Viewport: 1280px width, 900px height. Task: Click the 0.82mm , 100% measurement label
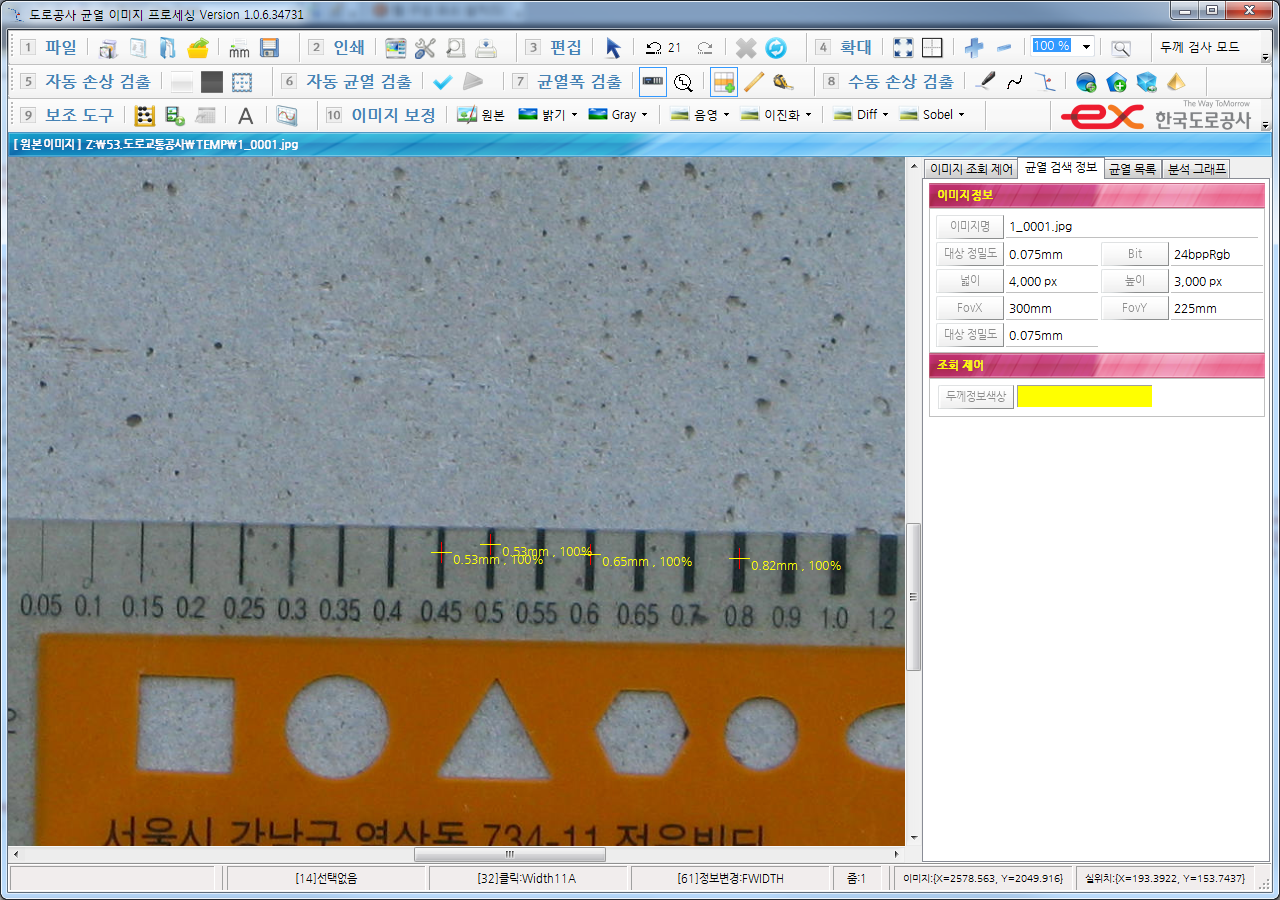pyautogui.click(x=796, y=566)
